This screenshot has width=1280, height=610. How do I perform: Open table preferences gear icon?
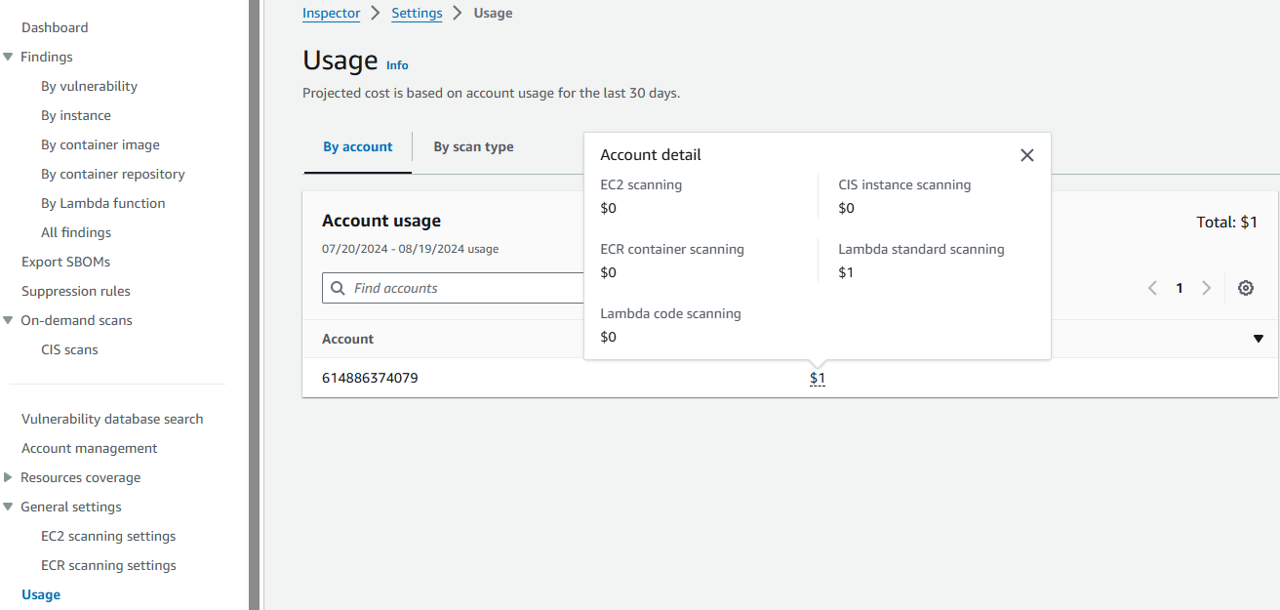coord(1245,288)
